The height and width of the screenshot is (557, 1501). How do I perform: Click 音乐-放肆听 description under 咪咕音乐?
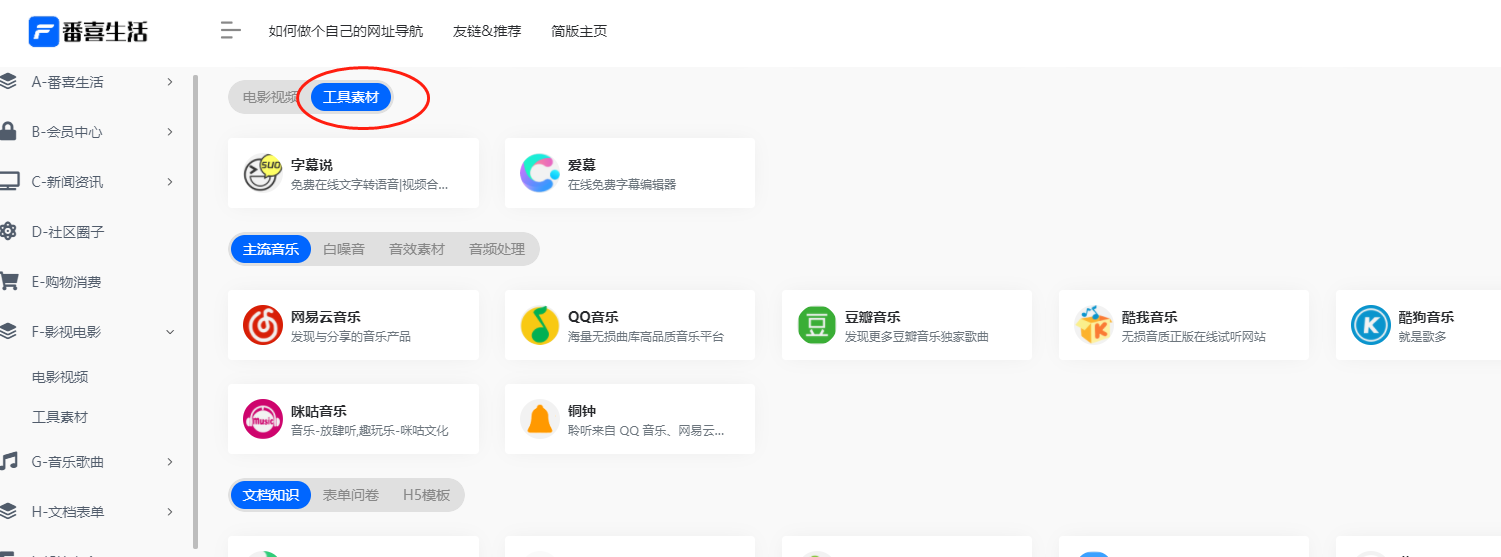tap(370, 430)
